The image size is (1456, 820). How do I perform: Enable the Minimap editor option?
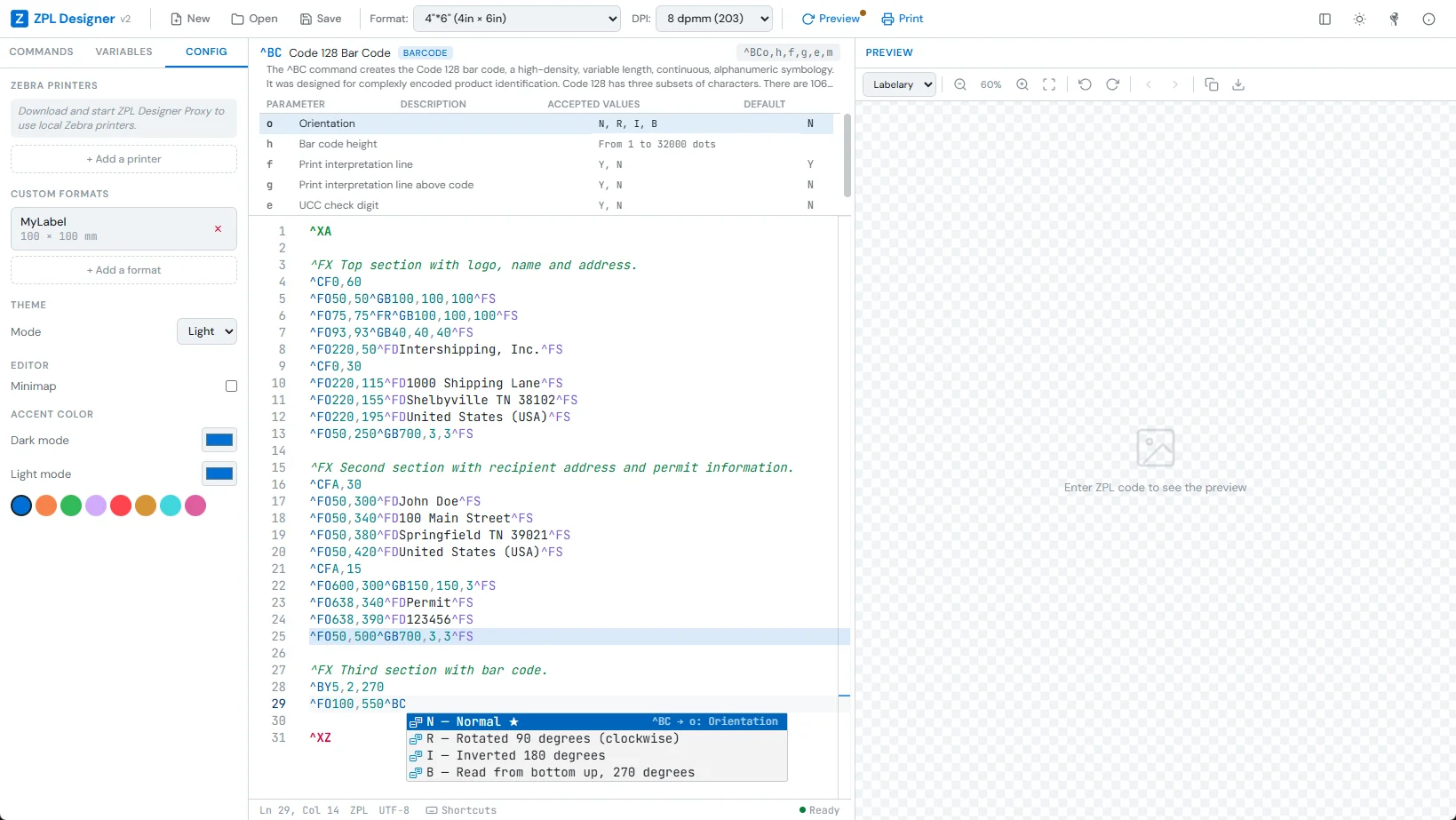click(231, 386)
